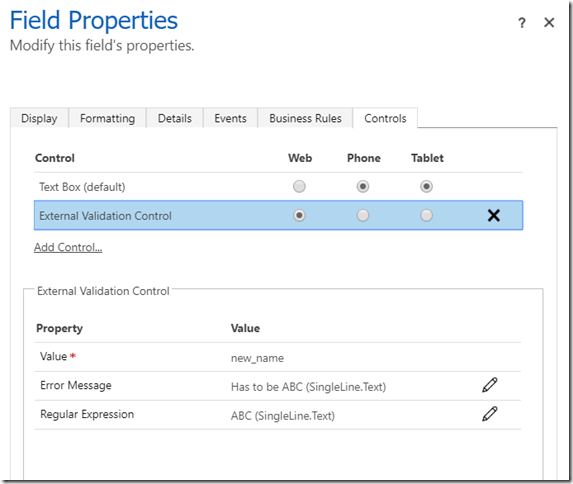This screenshot has height=484, width=573.
Task: Select Phone radio for Text Box (default)
Action: click(x=363, y=186)
